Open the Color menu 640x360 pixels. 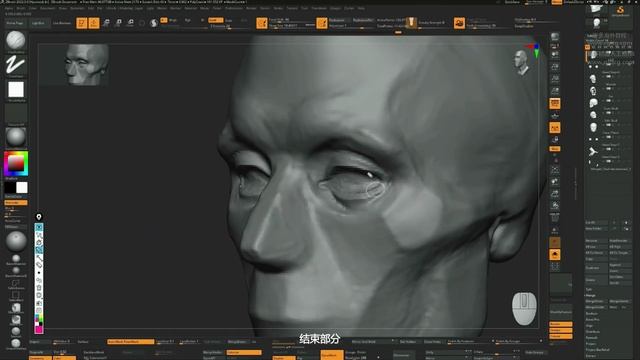click(33, 8)
